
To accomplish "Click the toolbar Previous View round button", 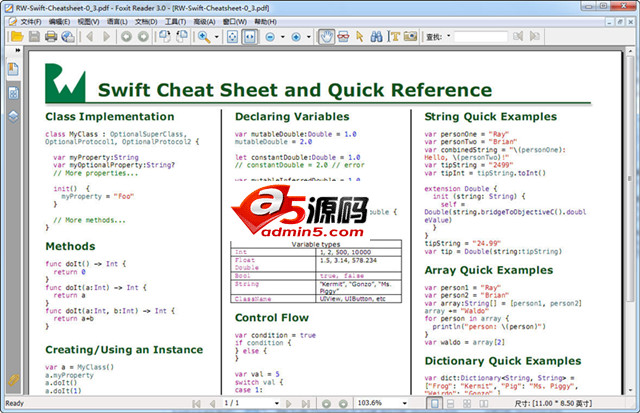I will click(126, 37).
